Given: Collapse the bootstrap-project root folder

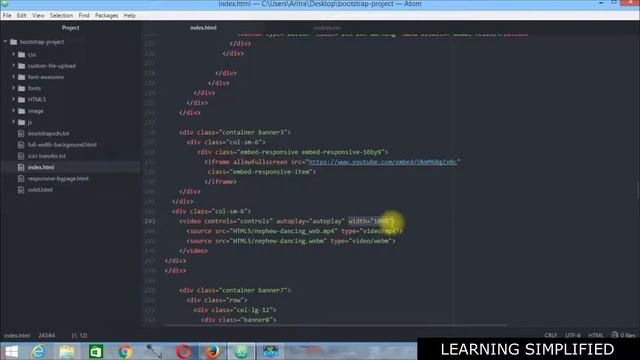Looking at the screenshot, I should click(5, 42).
